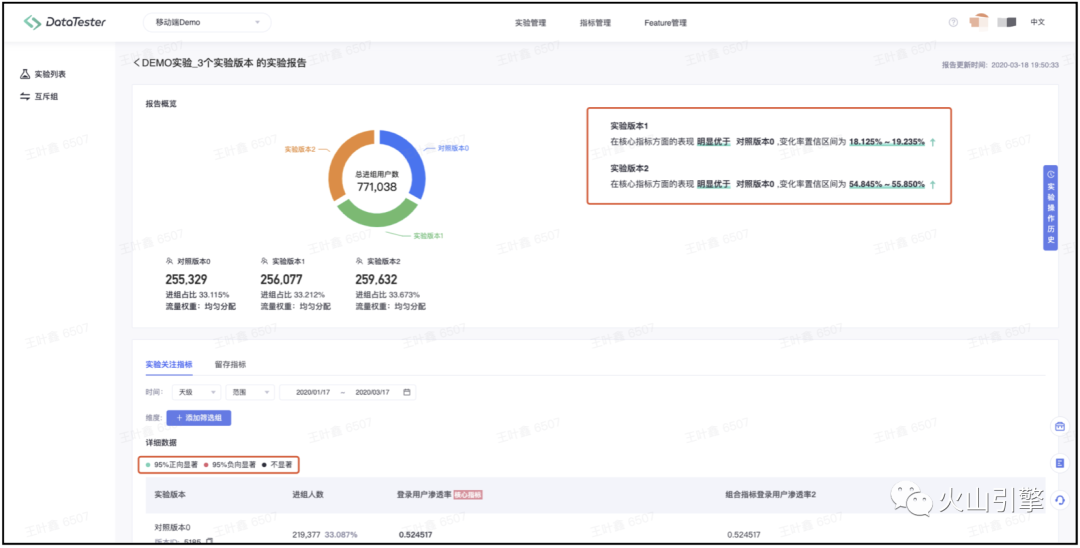Switch to the 留存指标 tab
The image size is (1080, 548).
(x=230, y=364)
